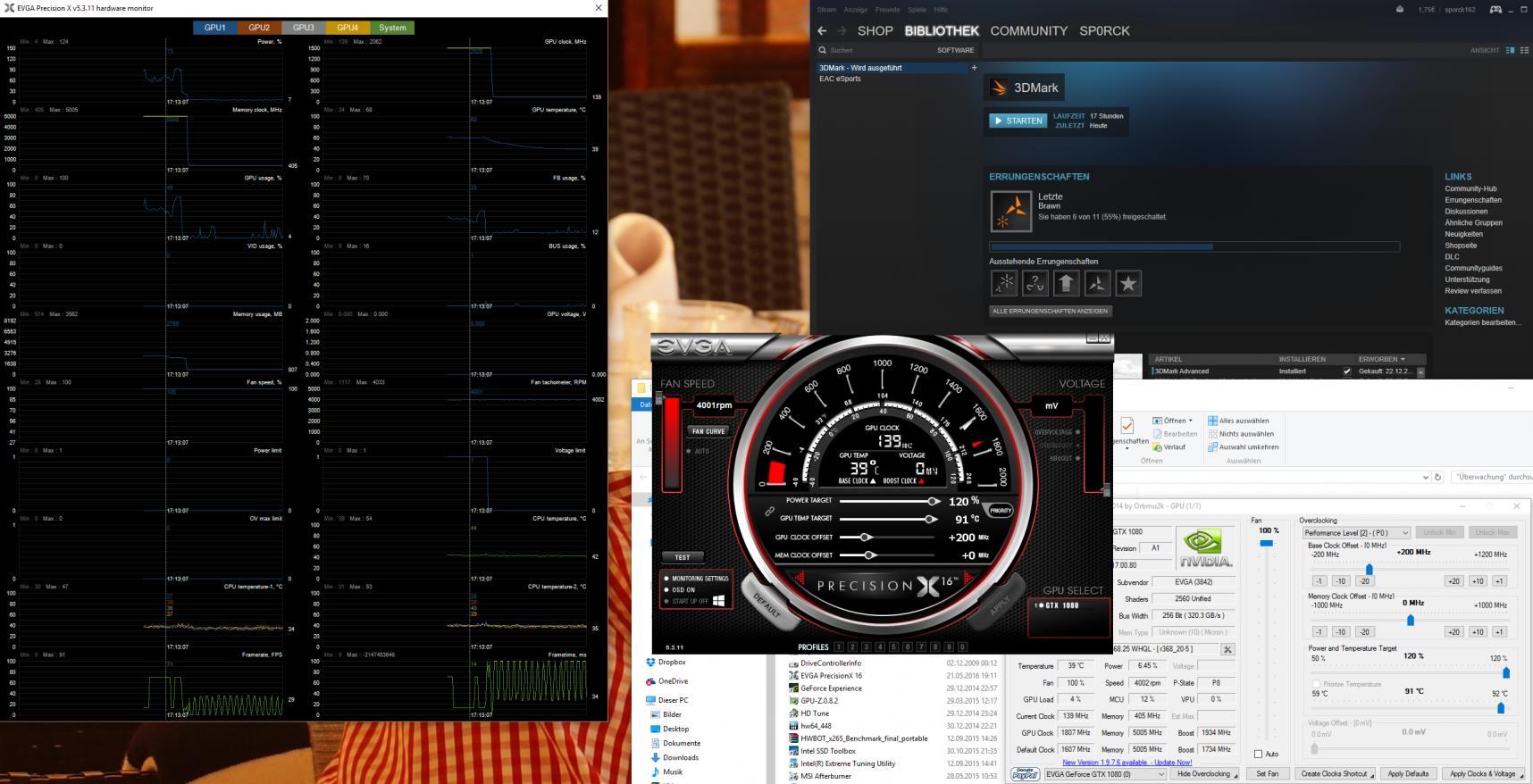Viewport: 1533px width, 784px height.
Task: Click the Windows logo next to Start Up
Action: [719, 601]
